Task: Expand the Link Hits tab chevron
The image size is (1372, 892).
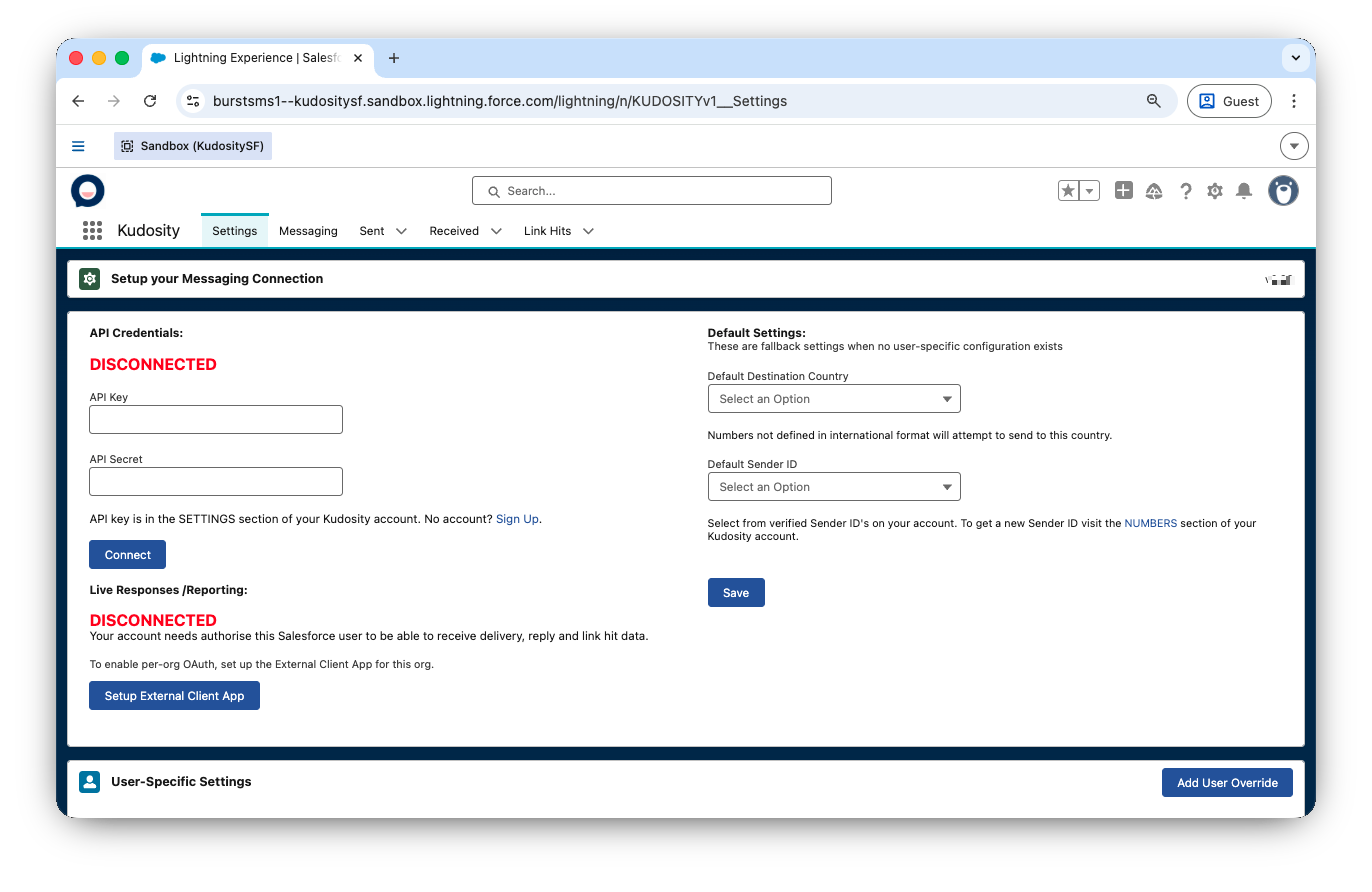Action: pyautogui.click(x=588, y=231)
